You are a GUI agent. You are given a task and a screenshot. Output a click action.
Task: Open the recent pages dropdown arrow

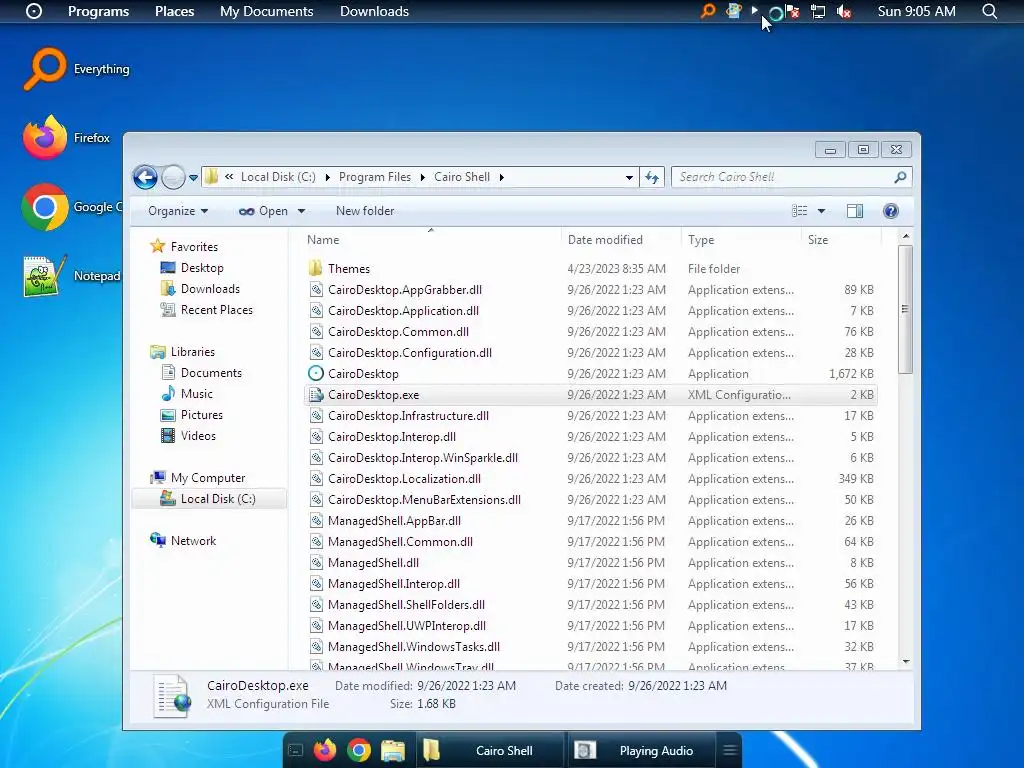pyautogui.click(x=193, y=178)
